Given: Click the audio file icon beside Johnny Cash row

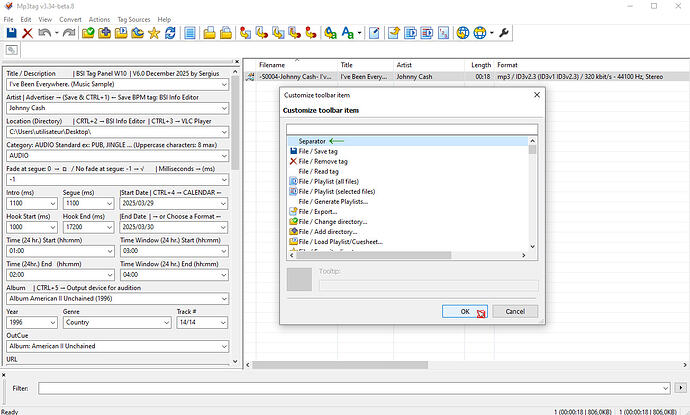Looking at the screenshot, I should pos(250,77).
